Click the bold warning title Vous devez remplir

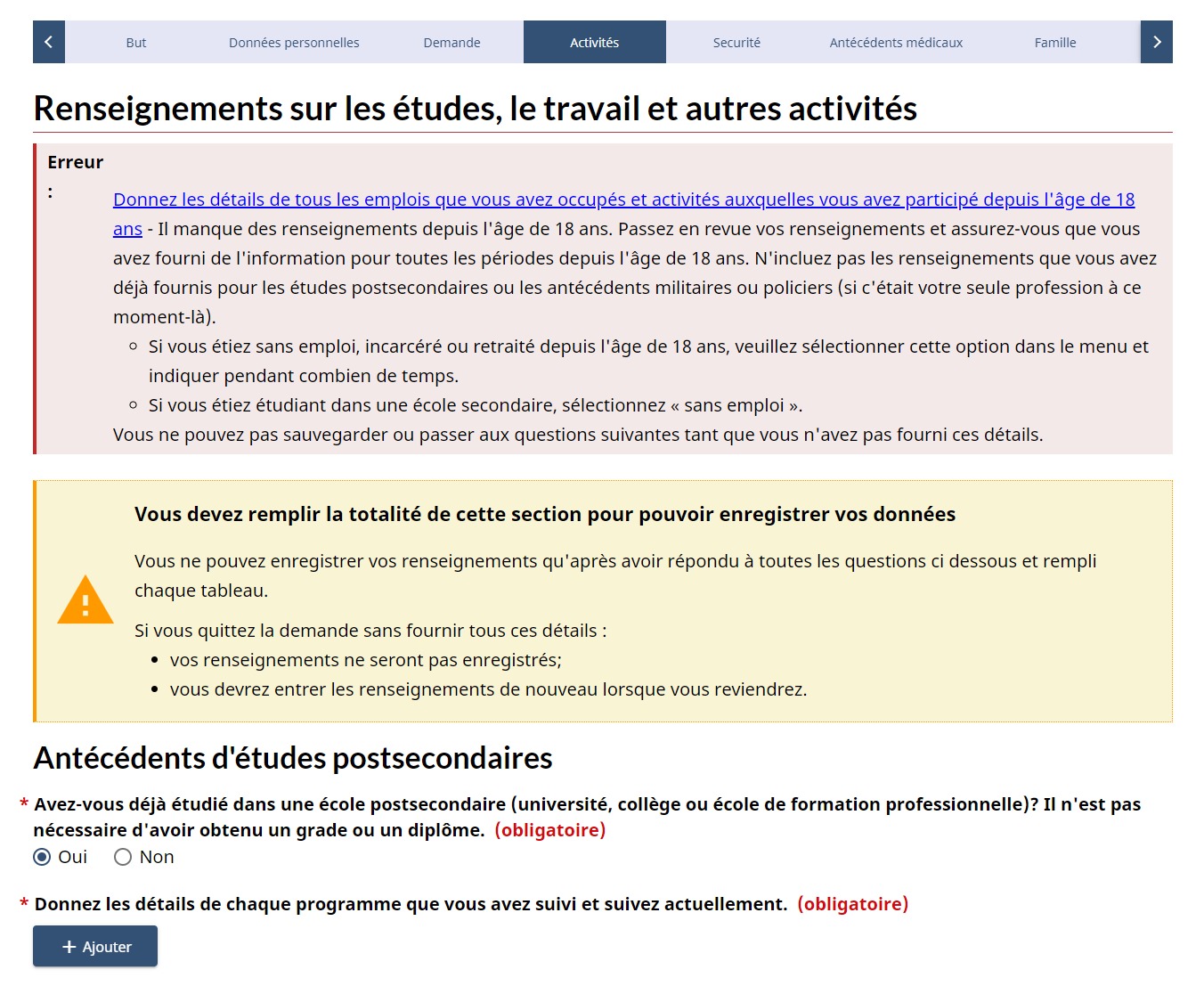point(544,514)
